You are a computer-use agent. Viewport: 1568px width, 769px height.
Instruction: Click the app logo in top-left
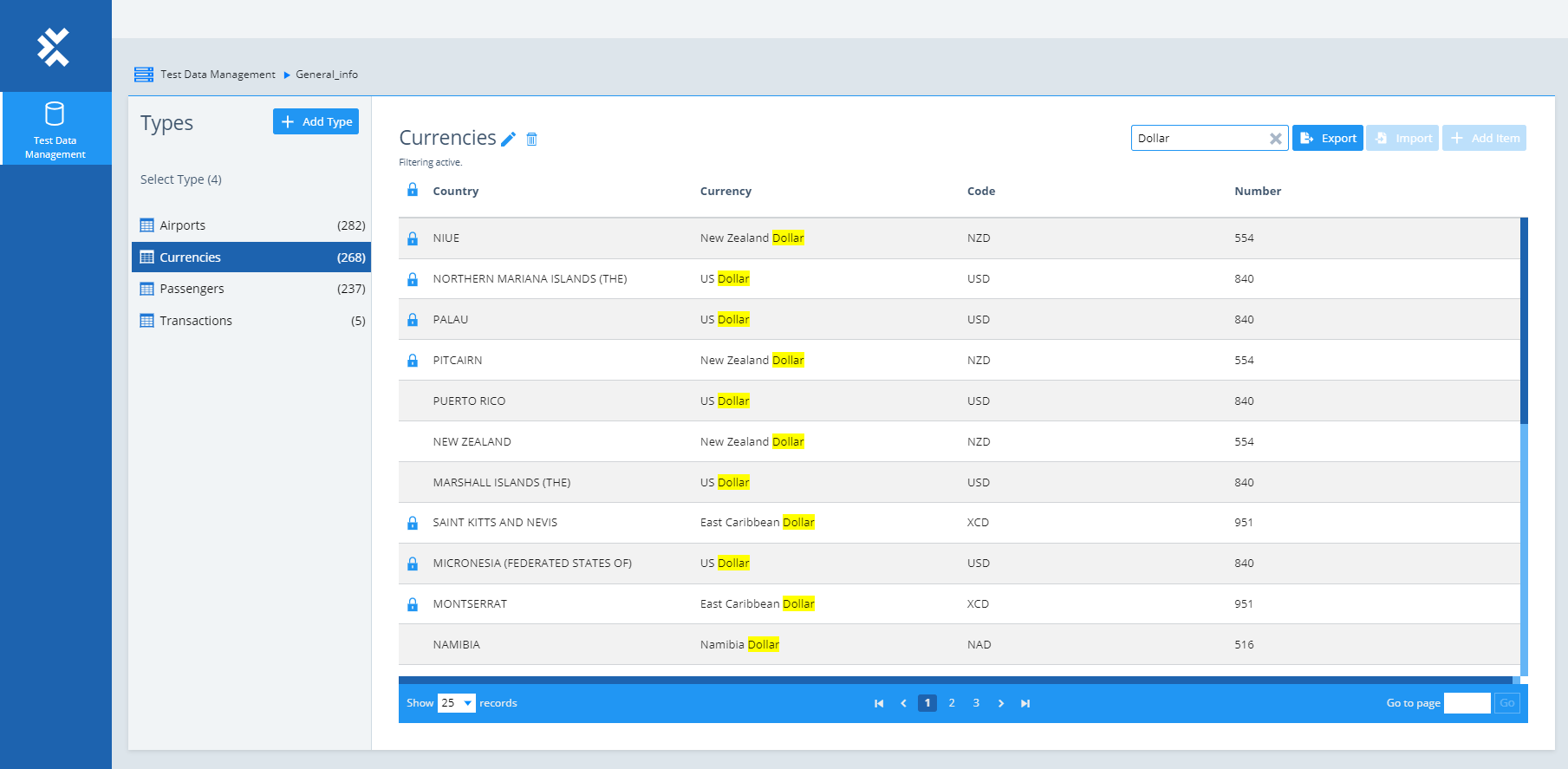click(54, 47)
